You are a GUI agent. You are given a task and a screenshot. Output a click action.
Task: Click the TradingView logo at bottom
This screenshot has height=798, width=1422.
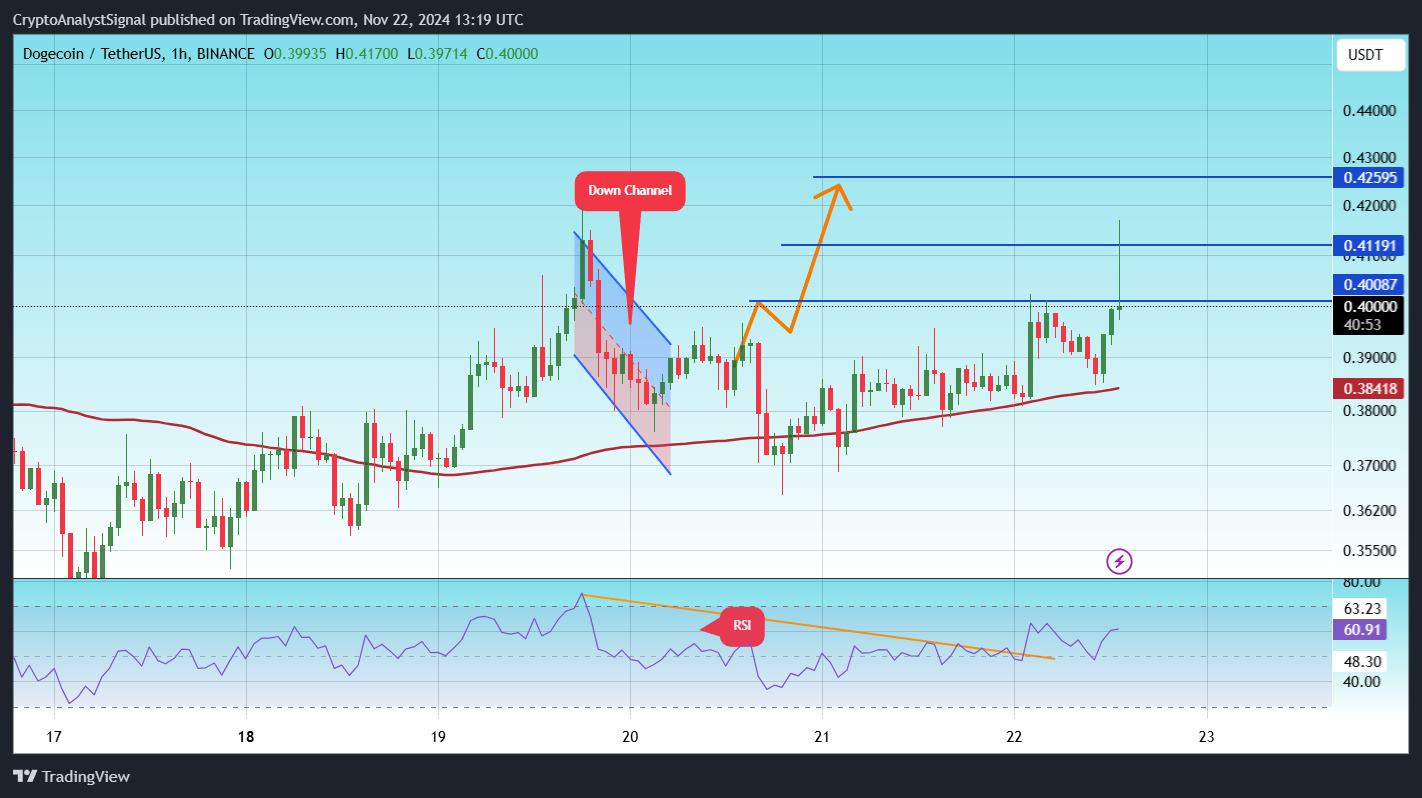click(71, 776)
